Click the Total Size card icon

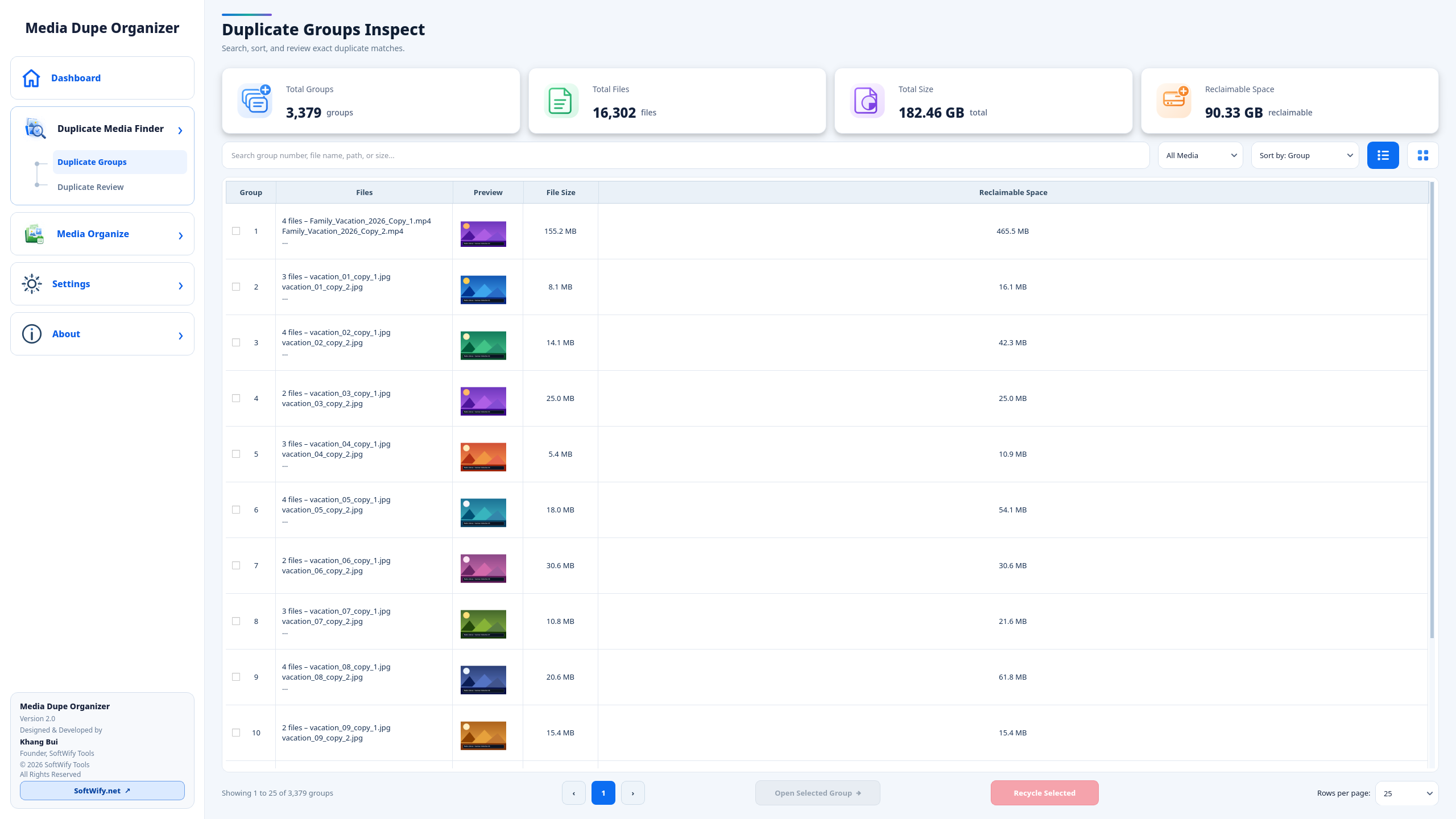(867, 101)
